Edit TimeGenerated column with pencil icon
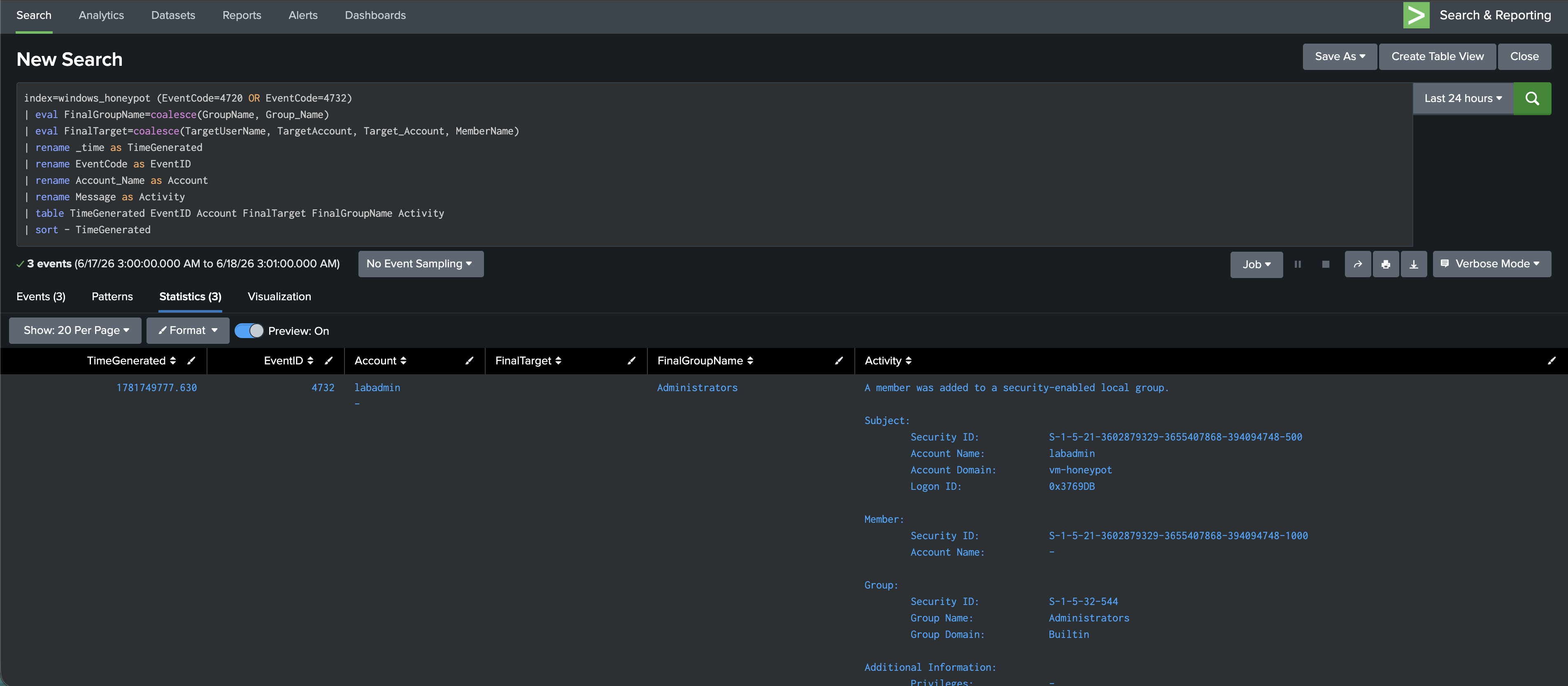The image size is (1568, 686). (x=191, y=361)
